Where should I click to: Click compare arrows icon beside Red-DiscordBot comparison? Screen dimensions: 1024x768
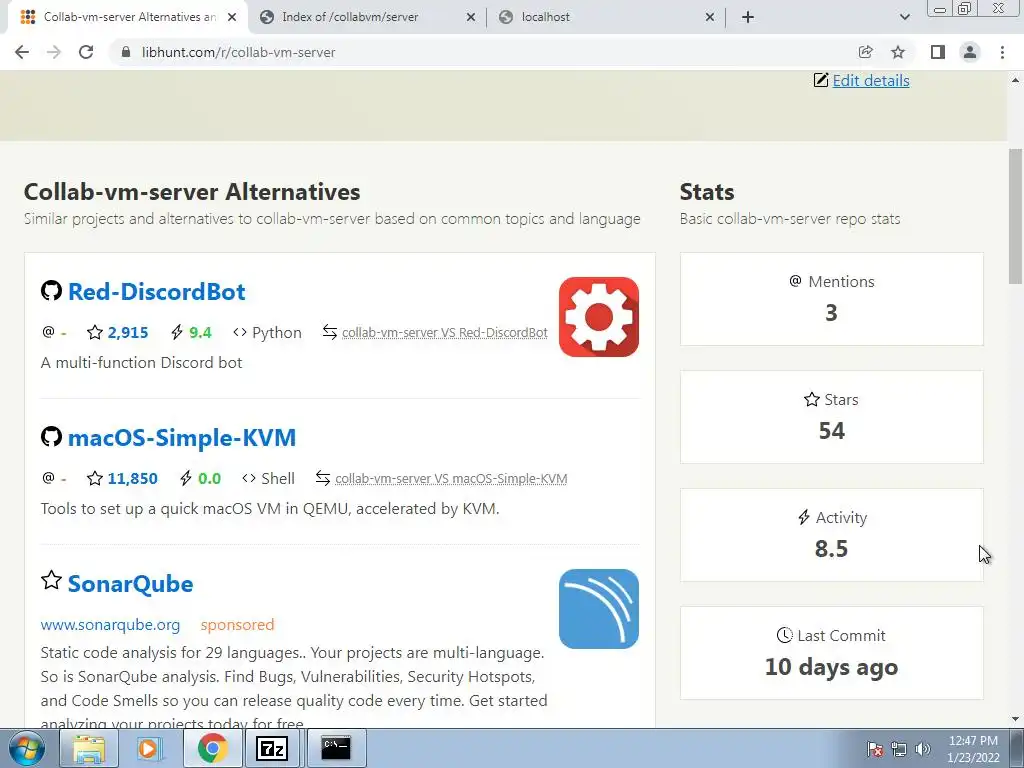pyautogui.click(x=330, y=332)
